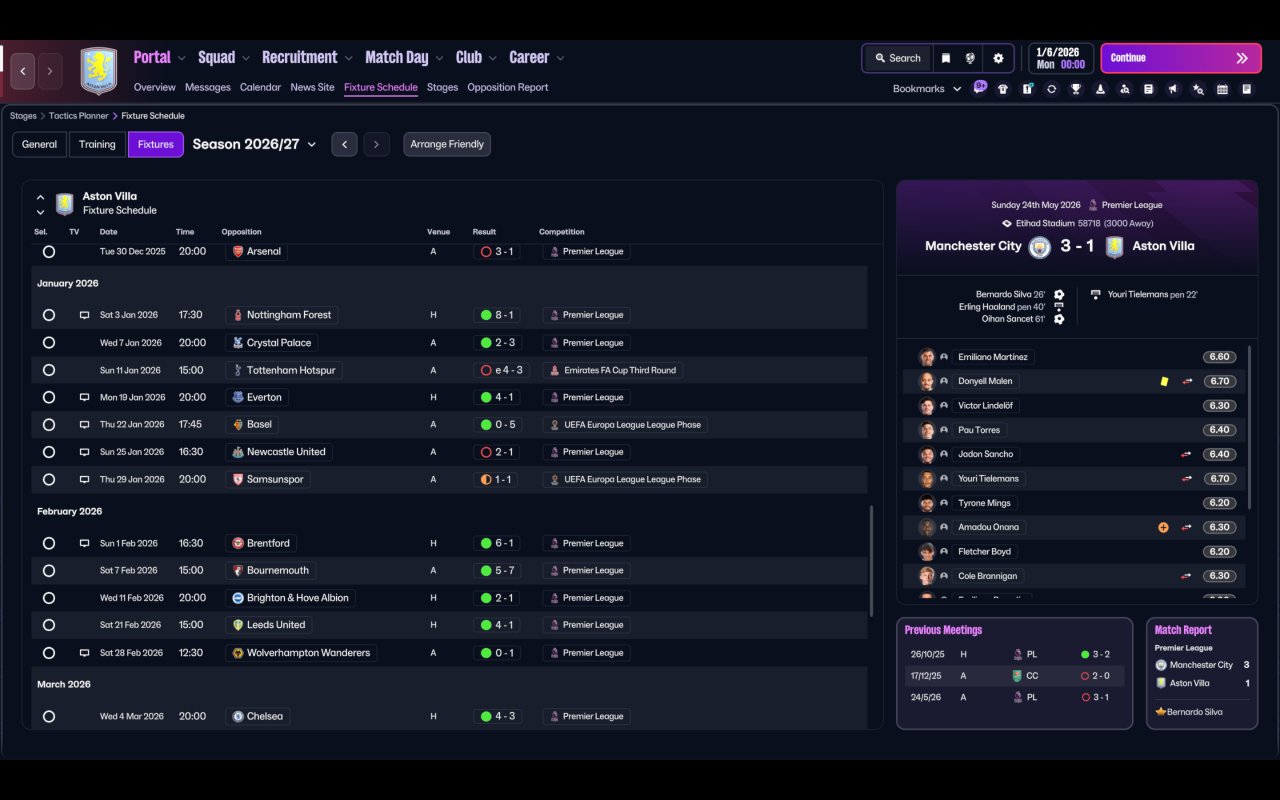The height and width of the screenshot is (800, 1280).
Task: Go to previous season with left arrow
Action: coord(344,144)
